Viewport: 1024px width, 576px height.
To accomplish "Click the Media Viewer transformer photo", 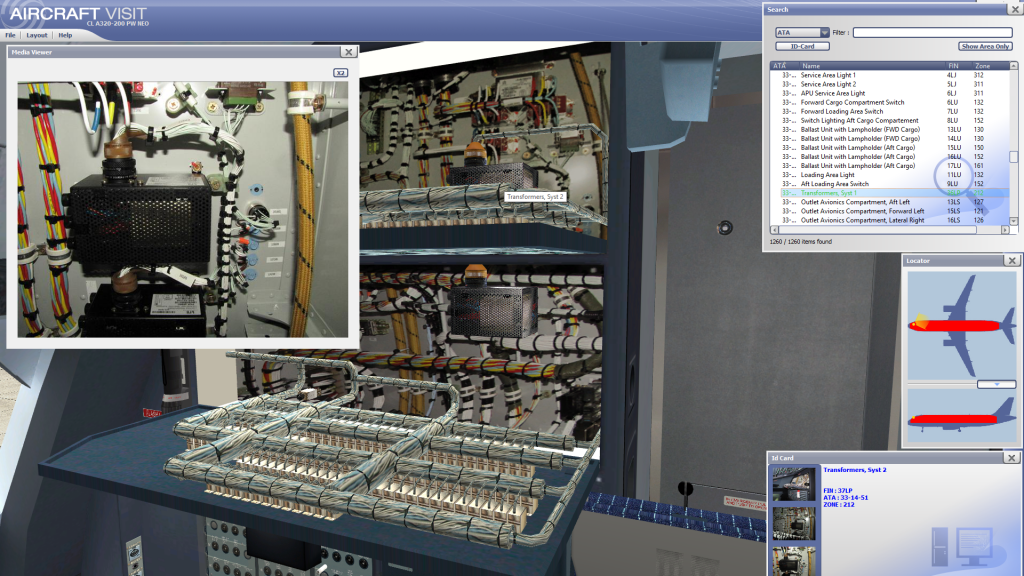I will coord(183,209).
